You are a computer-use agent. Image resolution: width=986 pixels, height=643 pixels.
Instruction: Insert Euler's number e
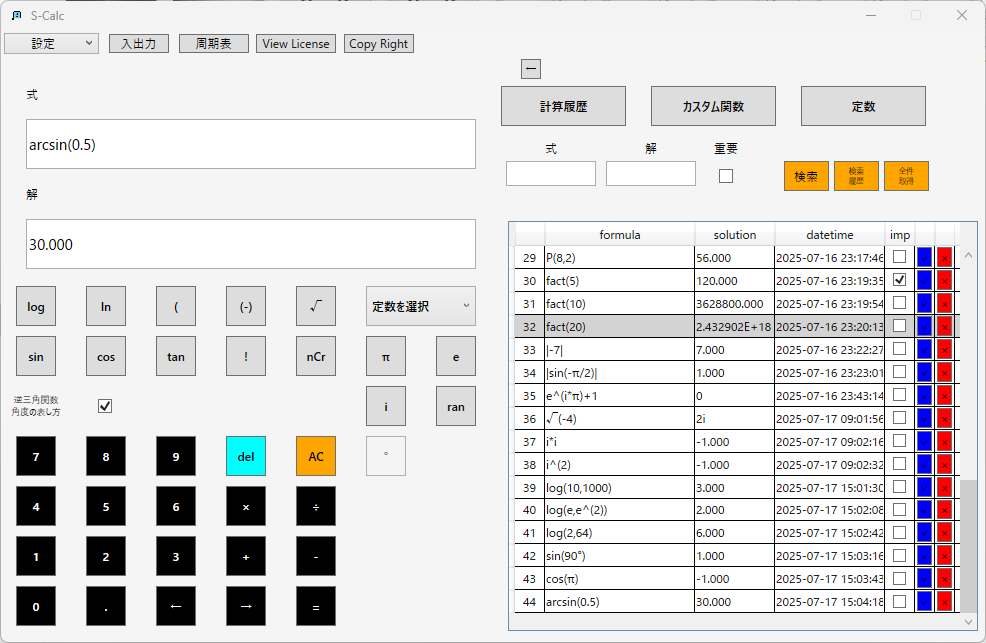pos(456,356)
